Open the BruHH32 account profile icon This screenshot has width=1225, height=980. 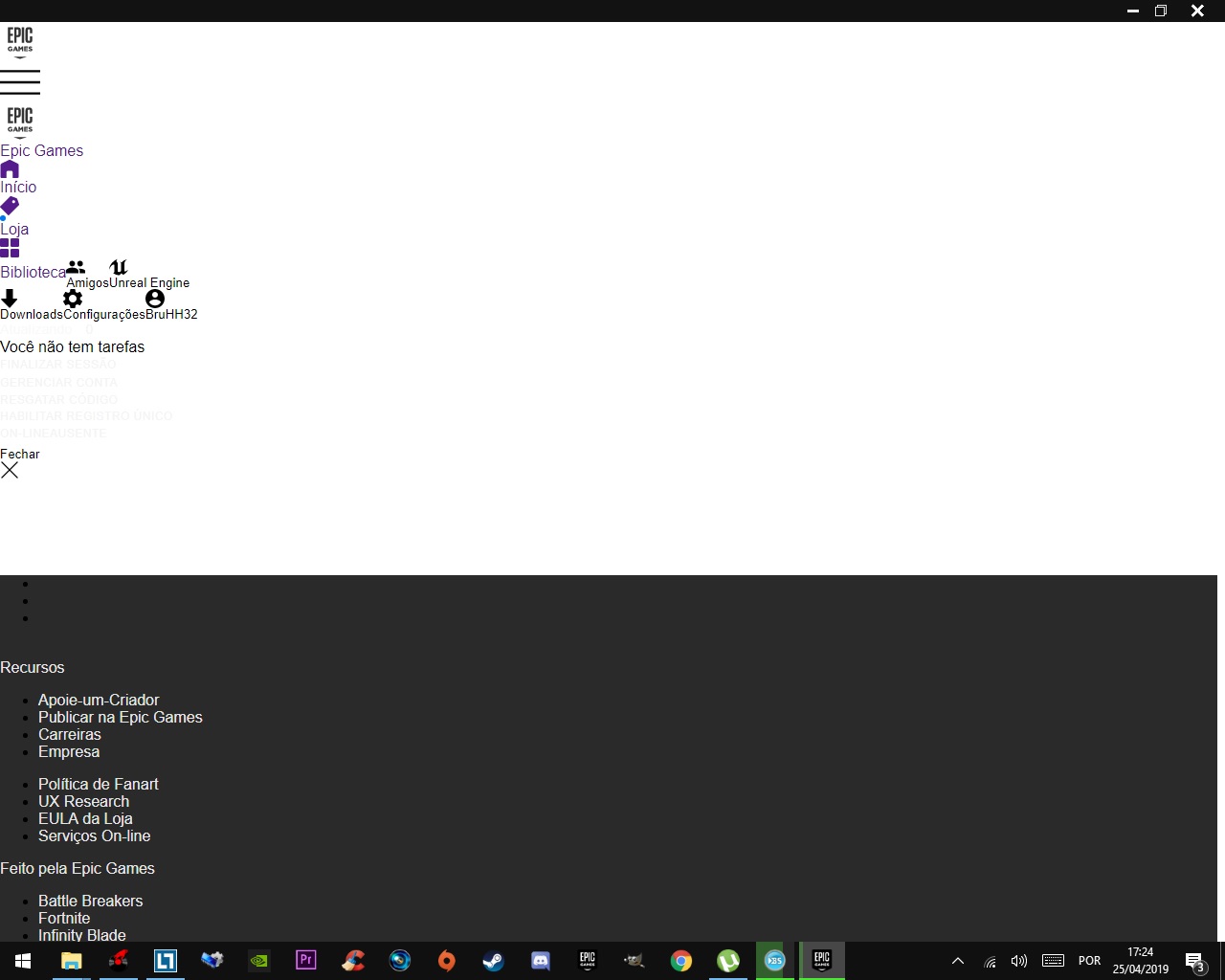coord(154,299)
